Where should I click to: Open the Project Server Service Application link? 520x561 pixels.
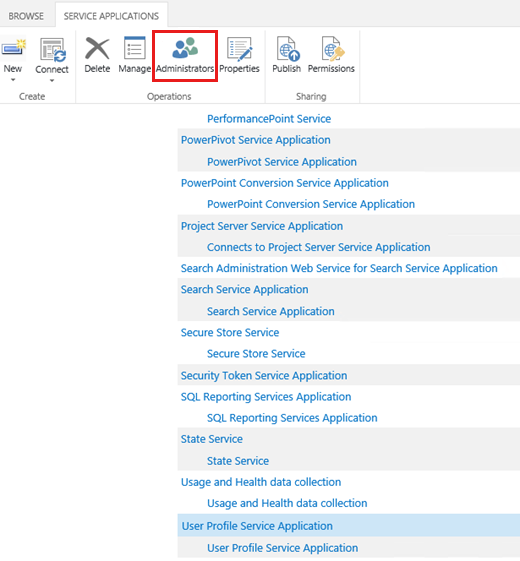262,226
